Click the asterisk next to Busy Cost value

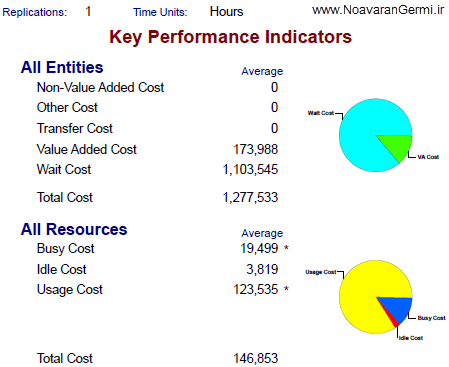pos(286,248)
